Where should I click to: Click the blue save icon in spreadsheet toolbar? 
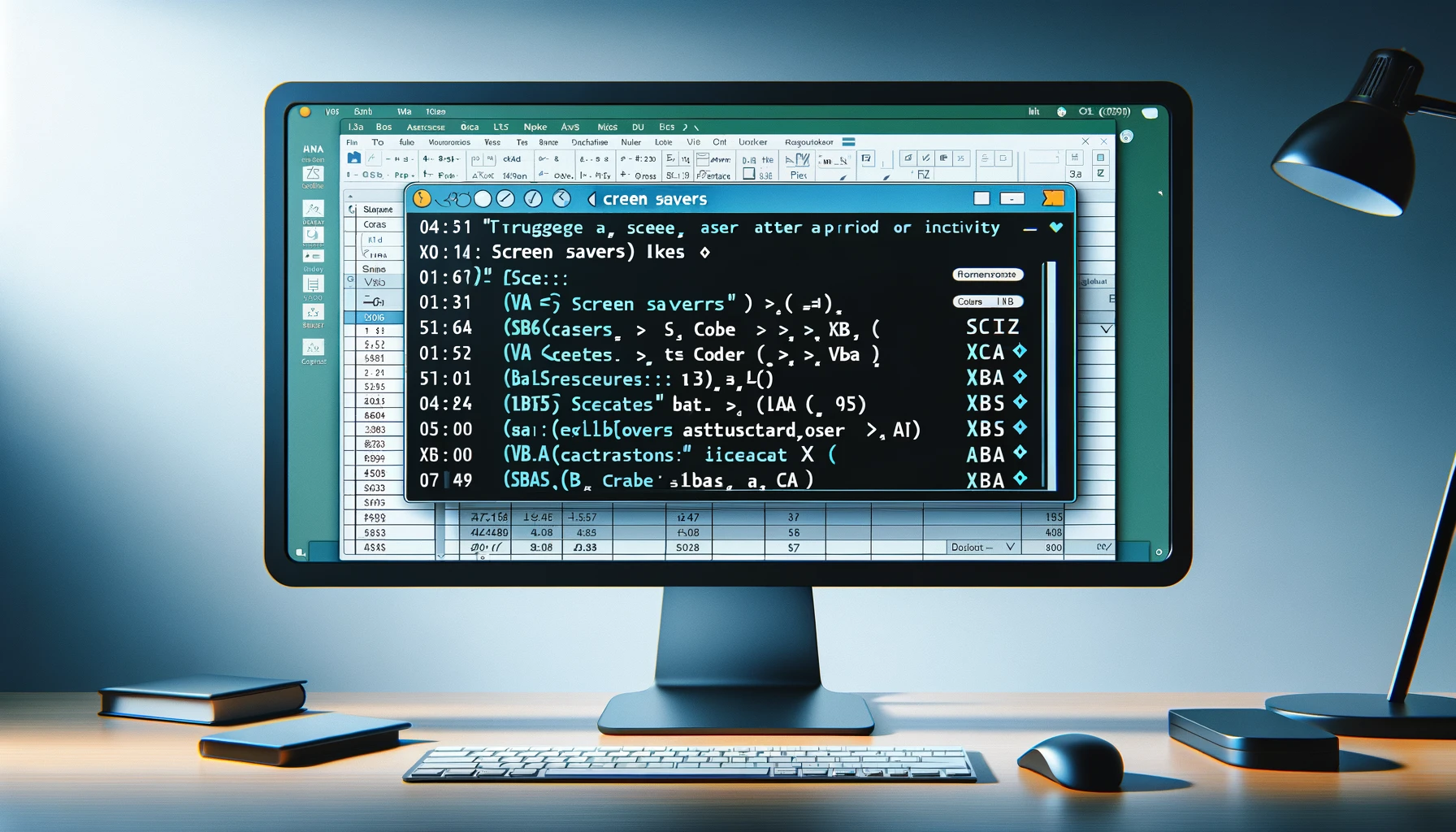click(353, 158)
